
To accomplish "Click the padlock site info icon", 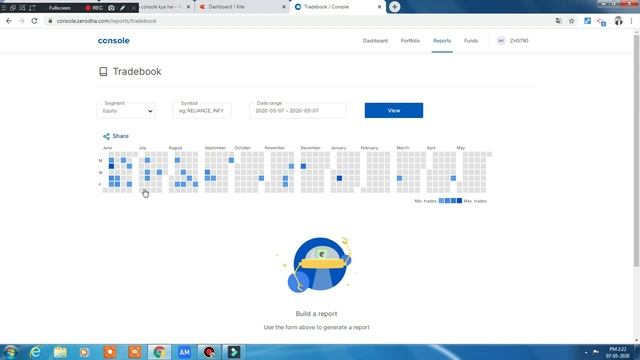I will click(50, 21).
